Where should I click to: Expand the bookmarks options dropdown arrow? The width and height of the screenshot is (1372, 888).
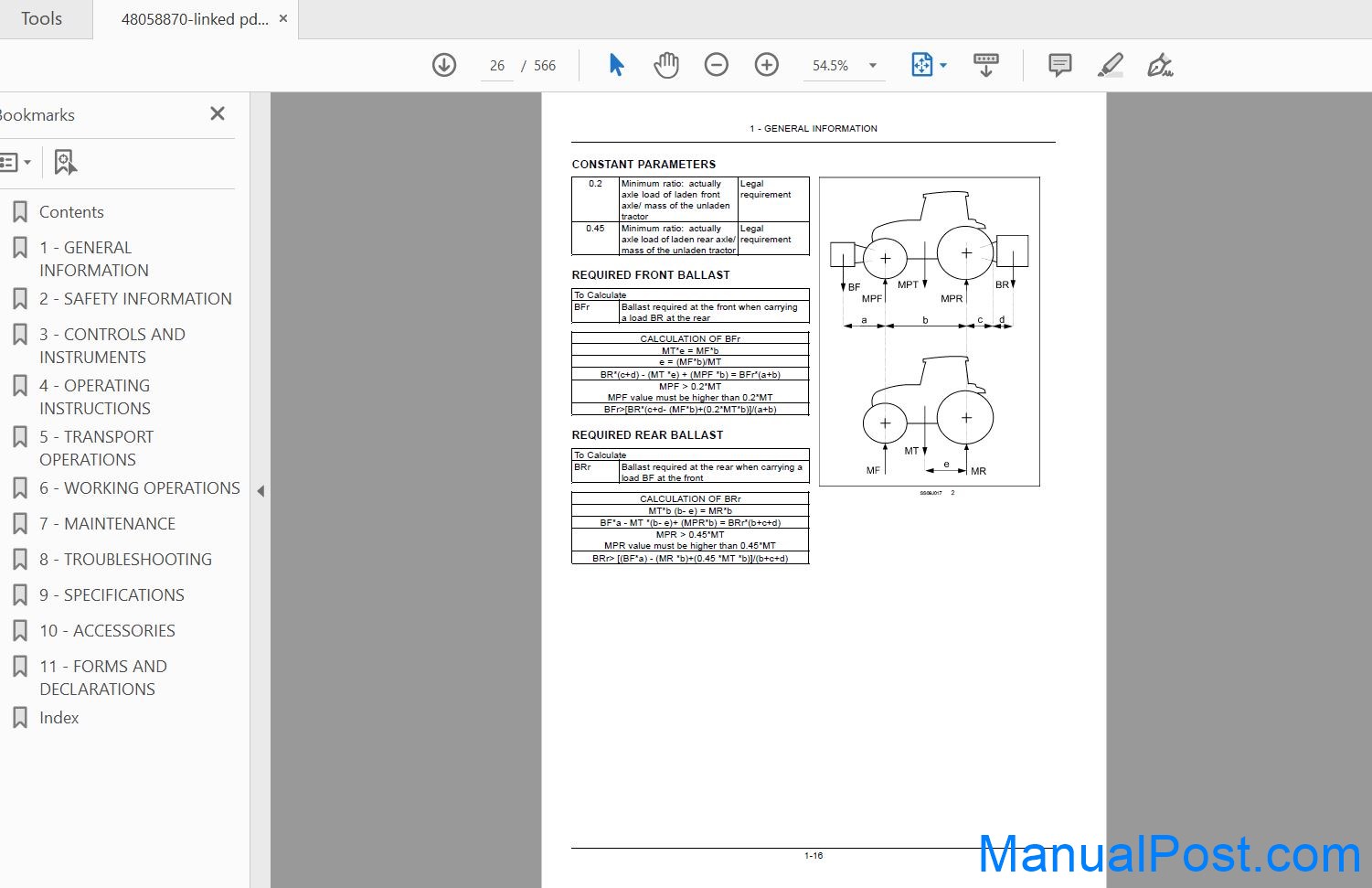click(x=27, y=163)
